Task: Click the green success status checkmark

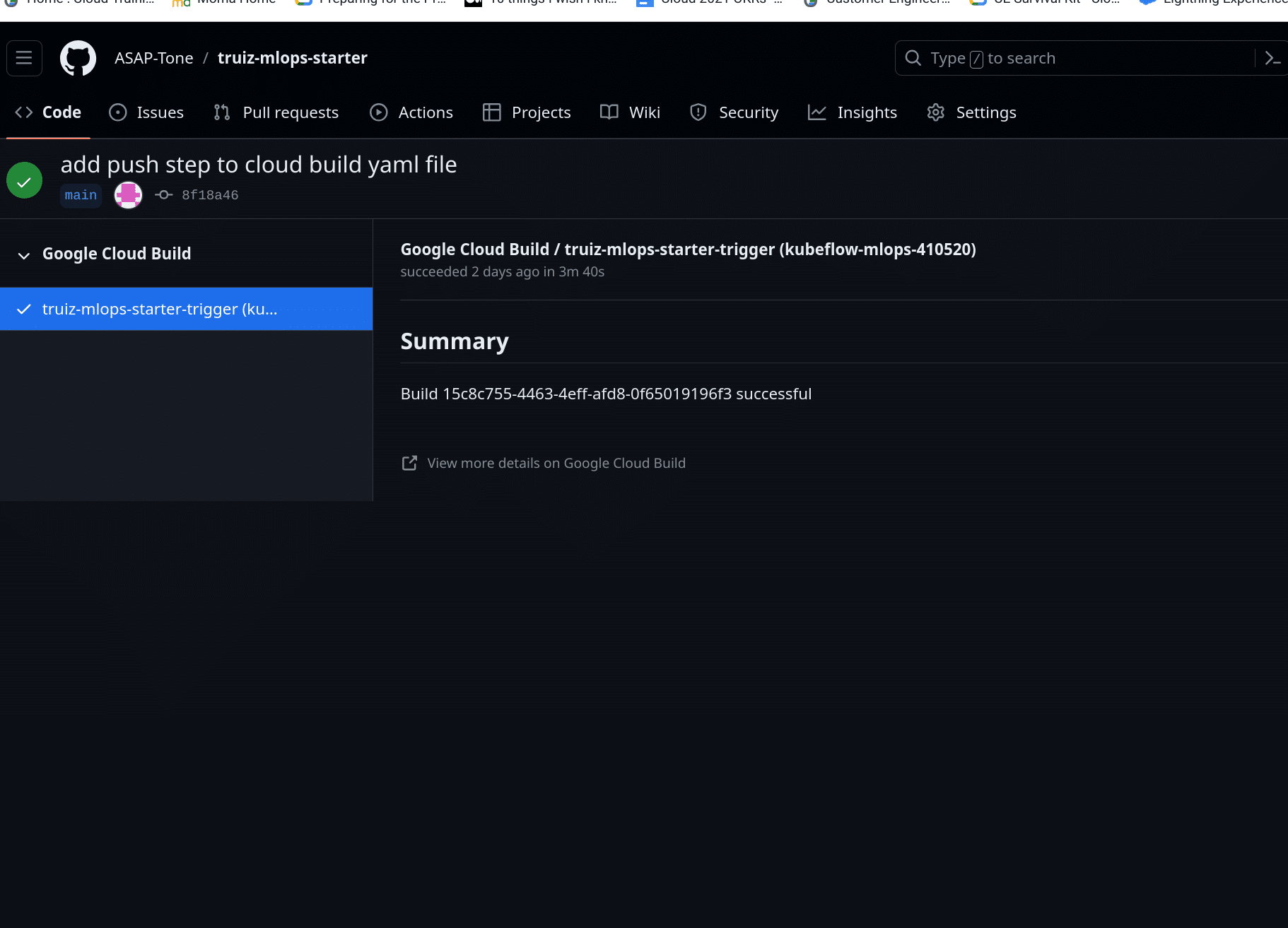Action: click(x=24, y=181)
